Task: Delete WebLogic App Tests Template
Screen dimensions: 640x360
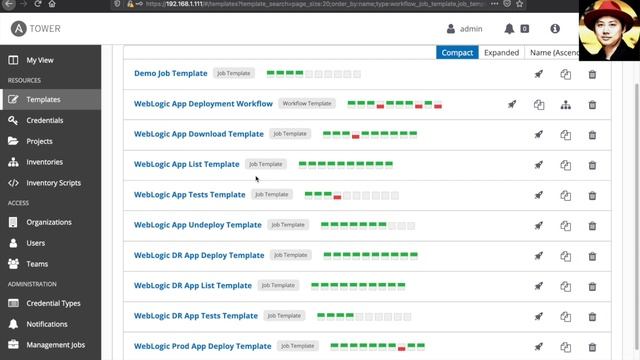Action: tap(592, 195)
